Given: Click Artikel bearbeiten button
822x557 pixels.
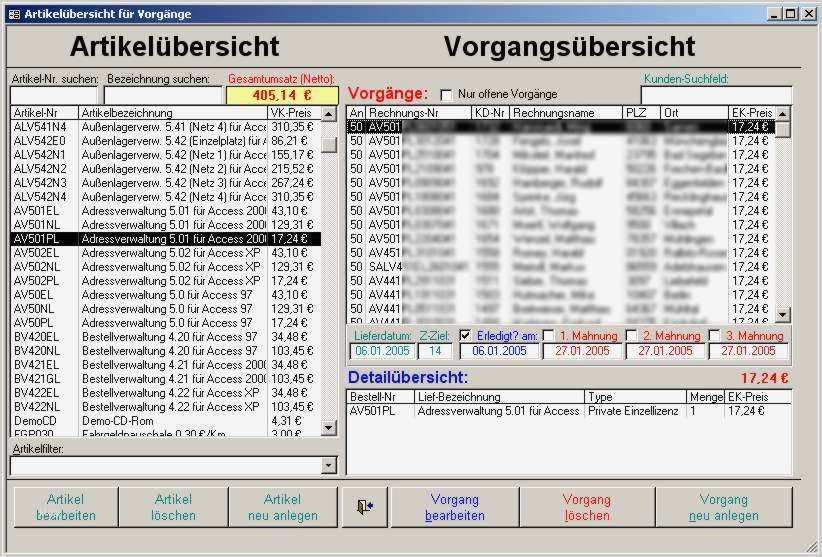Looking at the screenshot, I should pos(66,507).
